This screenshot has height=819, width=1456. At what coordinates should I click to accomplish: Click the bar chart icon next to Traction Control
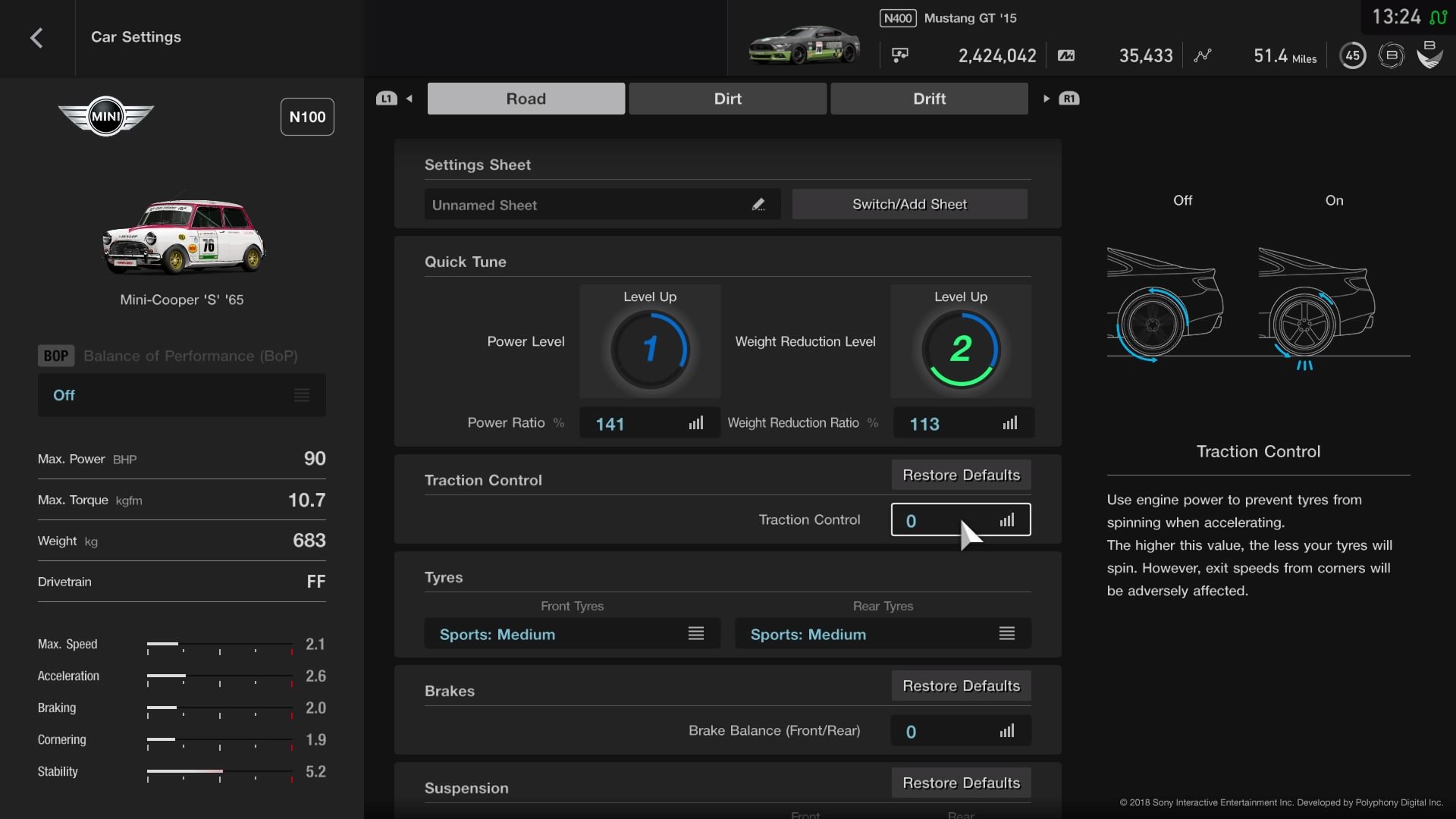pyautogui.click(x=1007, y=519)
